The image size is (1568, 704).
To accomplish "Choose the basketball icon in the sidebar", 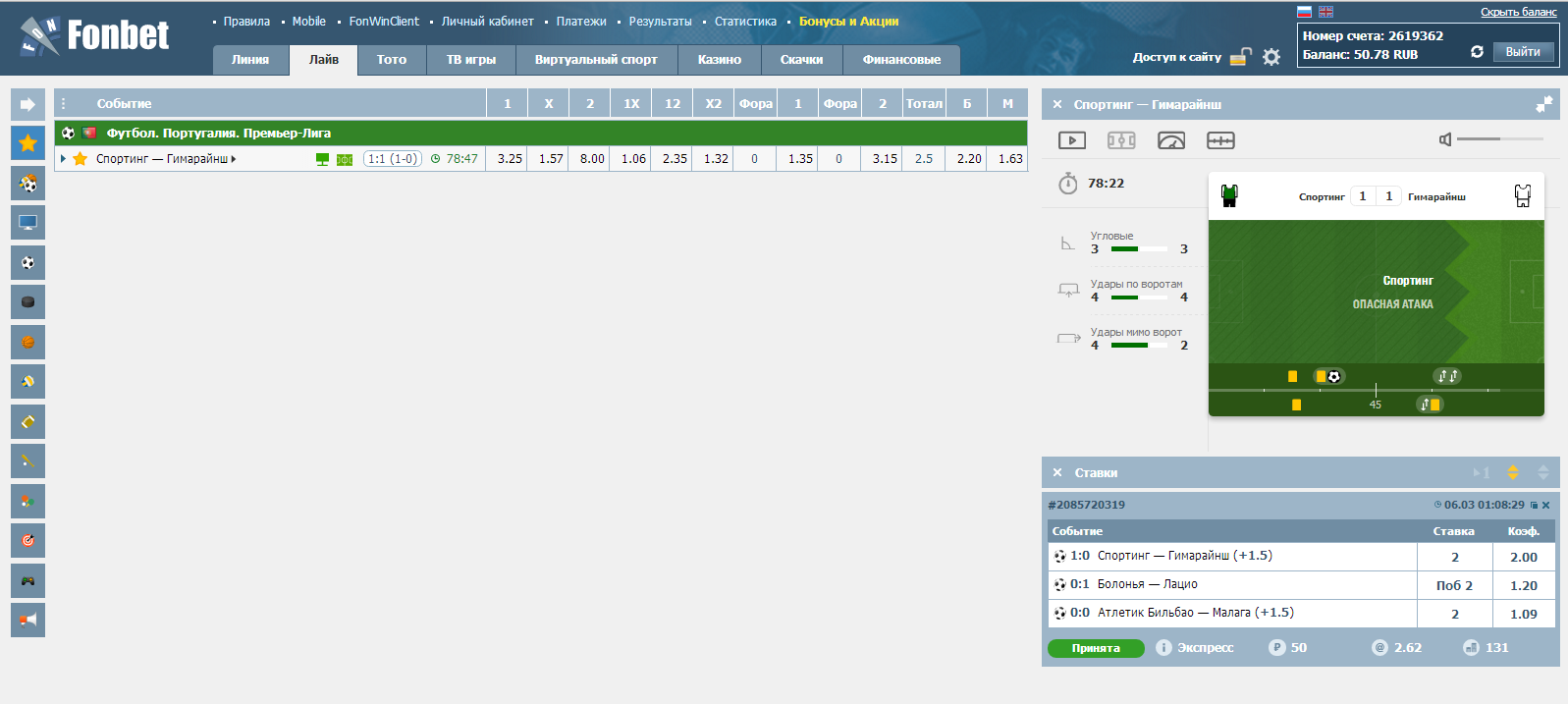I will pyautogui.click(x=27, y=342).
